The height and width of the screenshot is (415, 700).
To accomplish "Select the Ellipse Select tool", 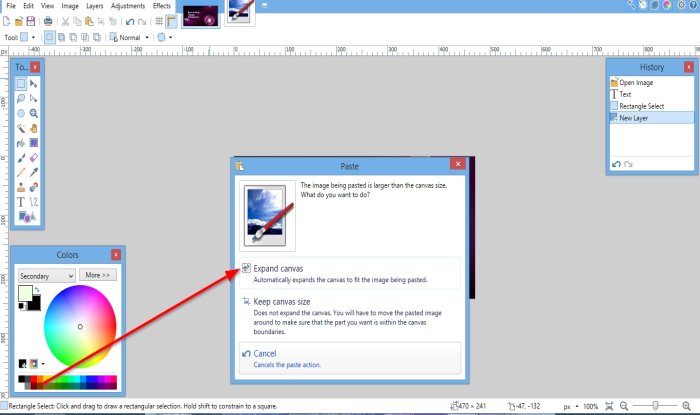I will 21,113.
